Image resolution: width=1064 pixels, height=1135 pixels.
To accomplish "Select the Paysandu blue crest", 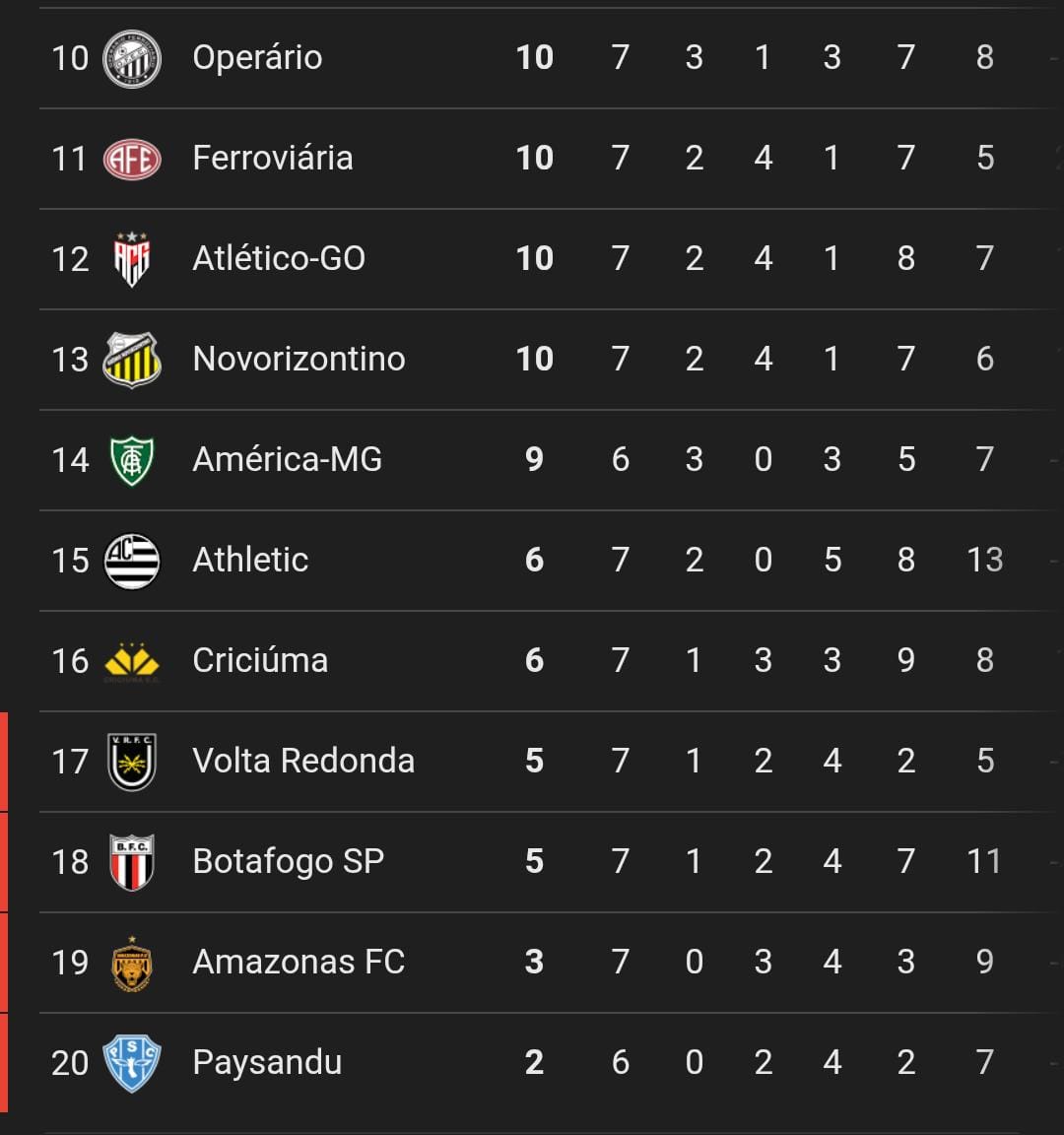I will [x=132, y=1063].
